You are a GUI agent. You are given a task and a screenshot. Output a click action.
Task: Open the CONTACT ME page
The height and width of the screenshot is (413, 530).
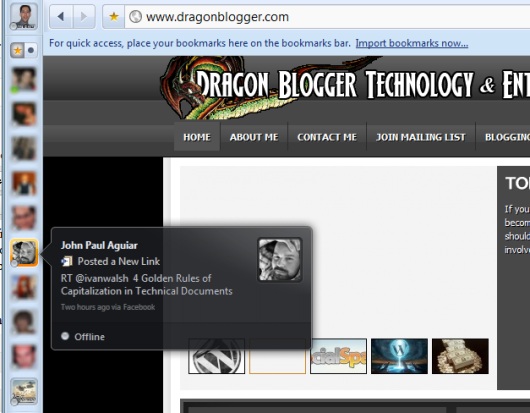pyautogui.click(x=327, y=137)
